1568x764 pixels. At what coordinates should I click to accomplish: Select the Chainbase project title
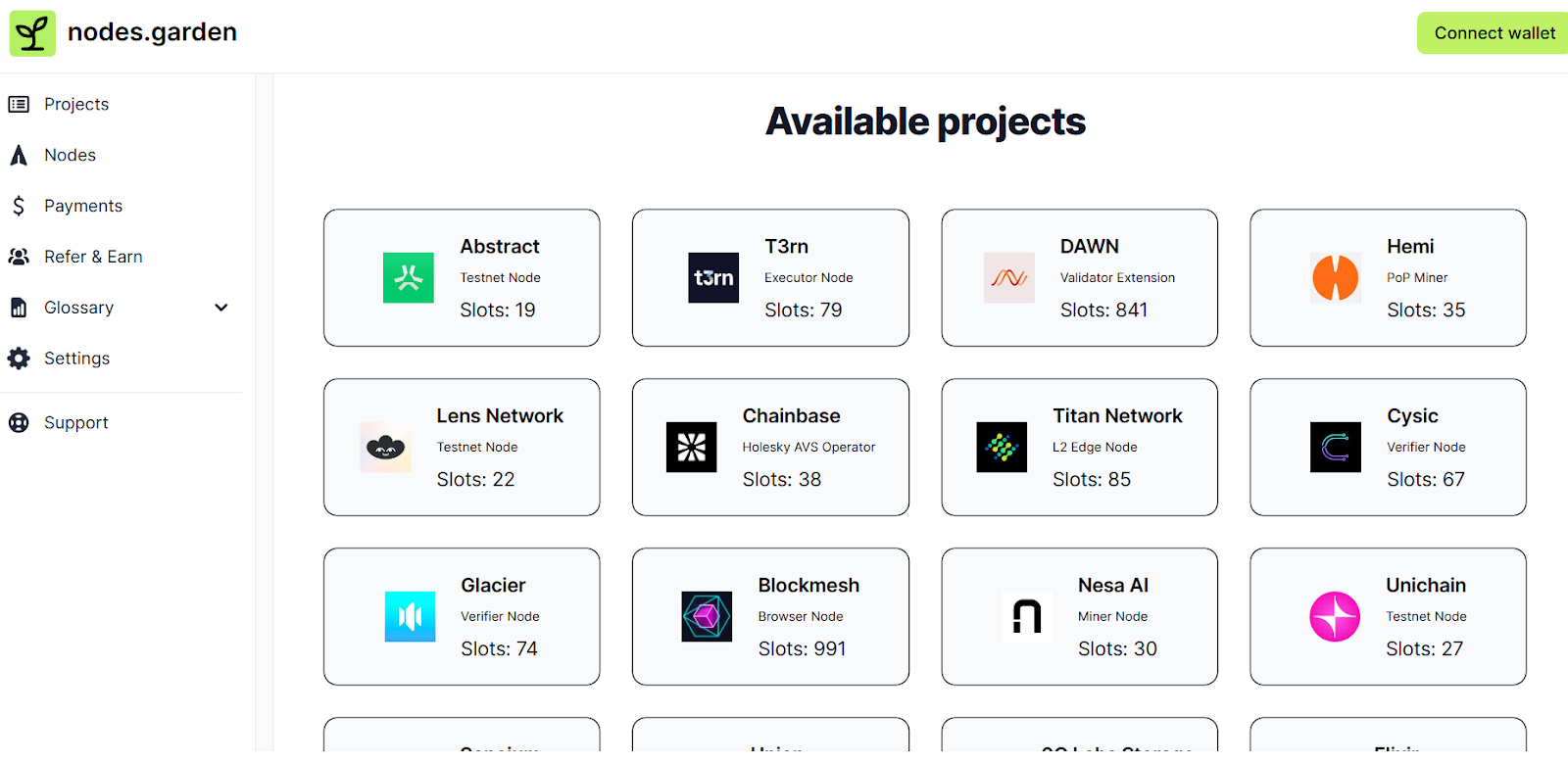791,416
